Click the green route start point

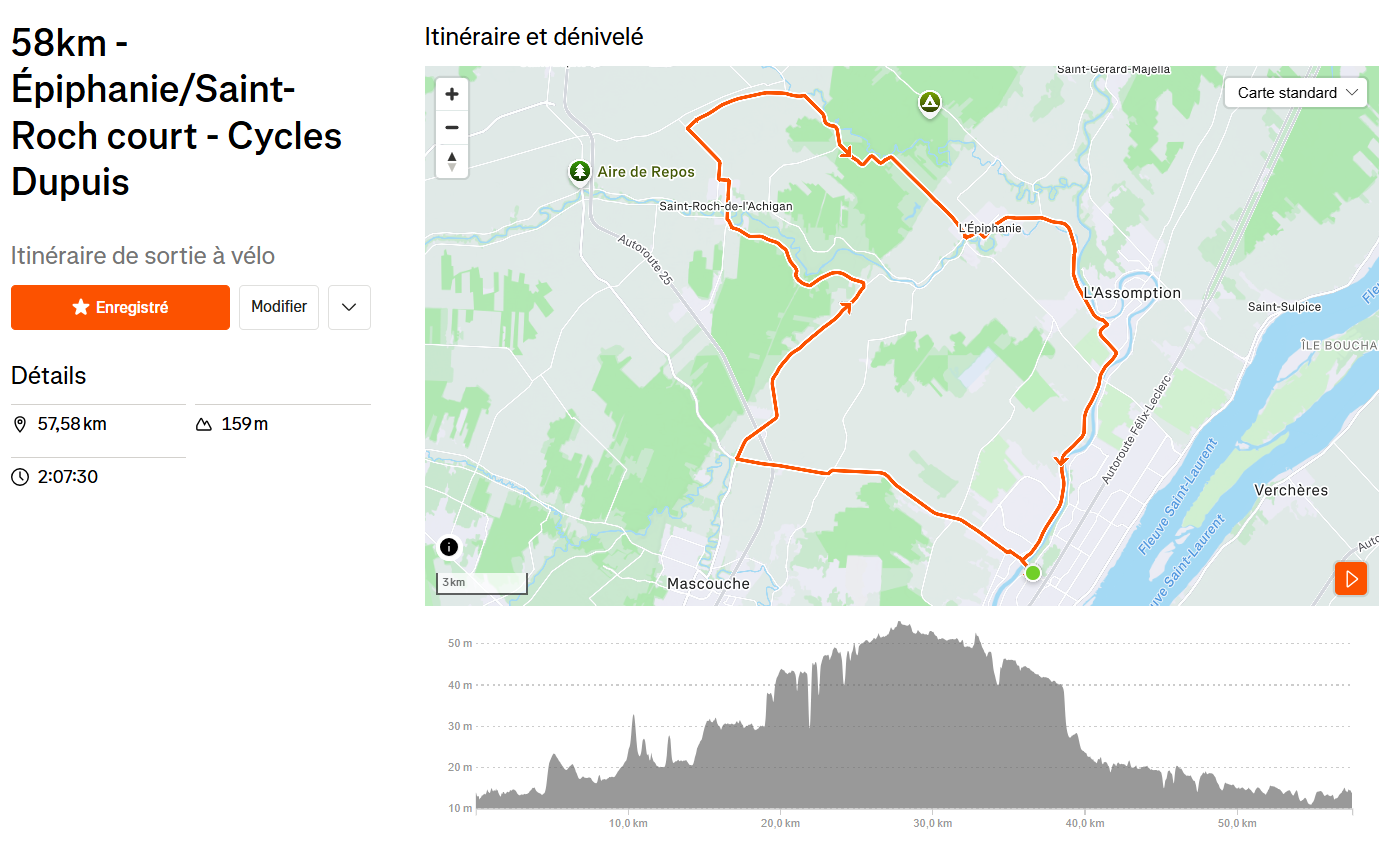coord(1033,573)
